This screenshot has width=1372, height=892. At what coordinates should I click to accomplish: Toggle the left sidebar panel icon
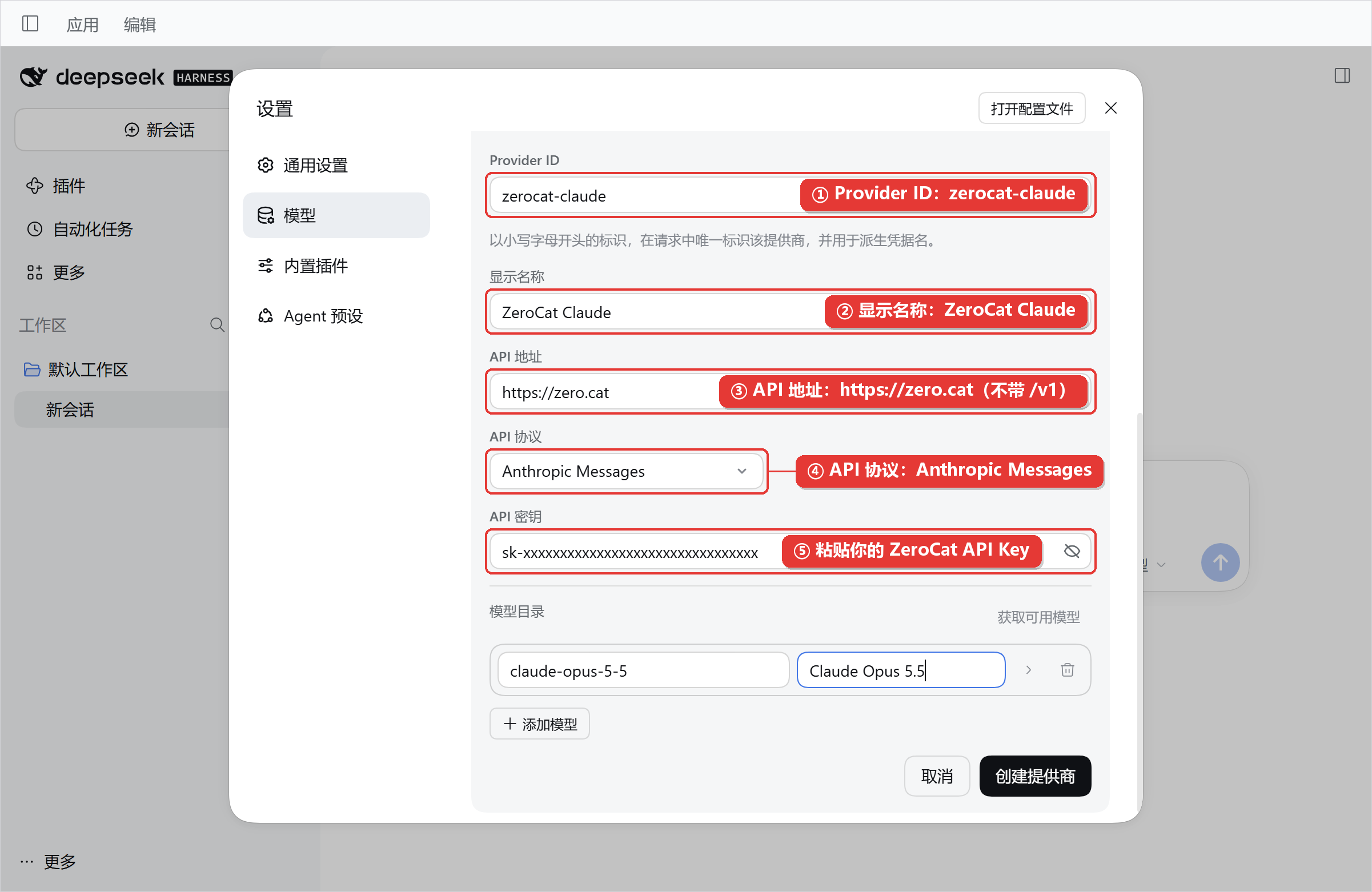click(30, 23)
